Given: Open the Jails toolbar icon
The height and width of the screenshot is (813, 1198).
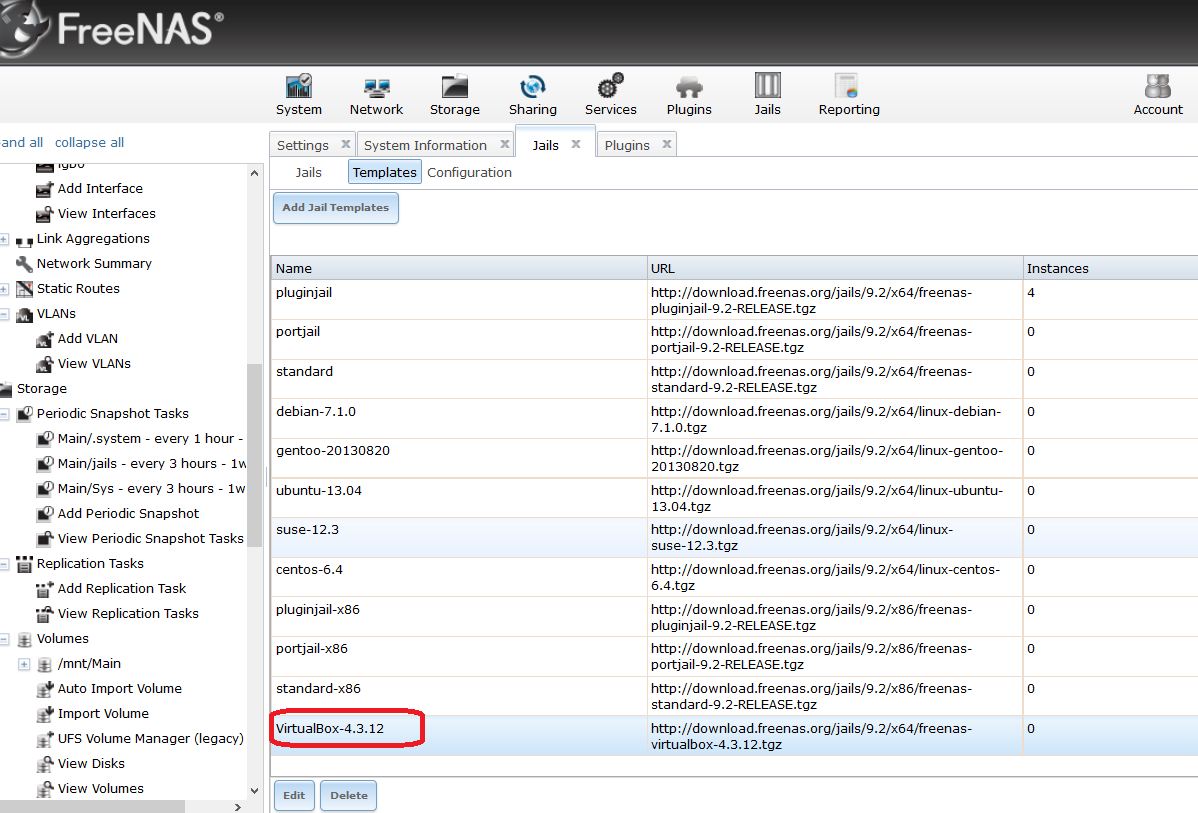Looking at the screenshot, I should click(767, 95).
